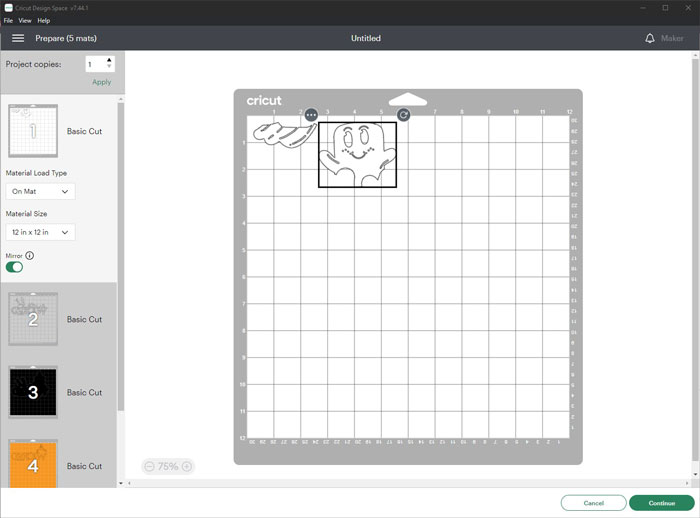This screenshot has width=700, height=518.
Task: Select the cape shape on the mat
Action: pyautogui.click(x=285, y=134)
